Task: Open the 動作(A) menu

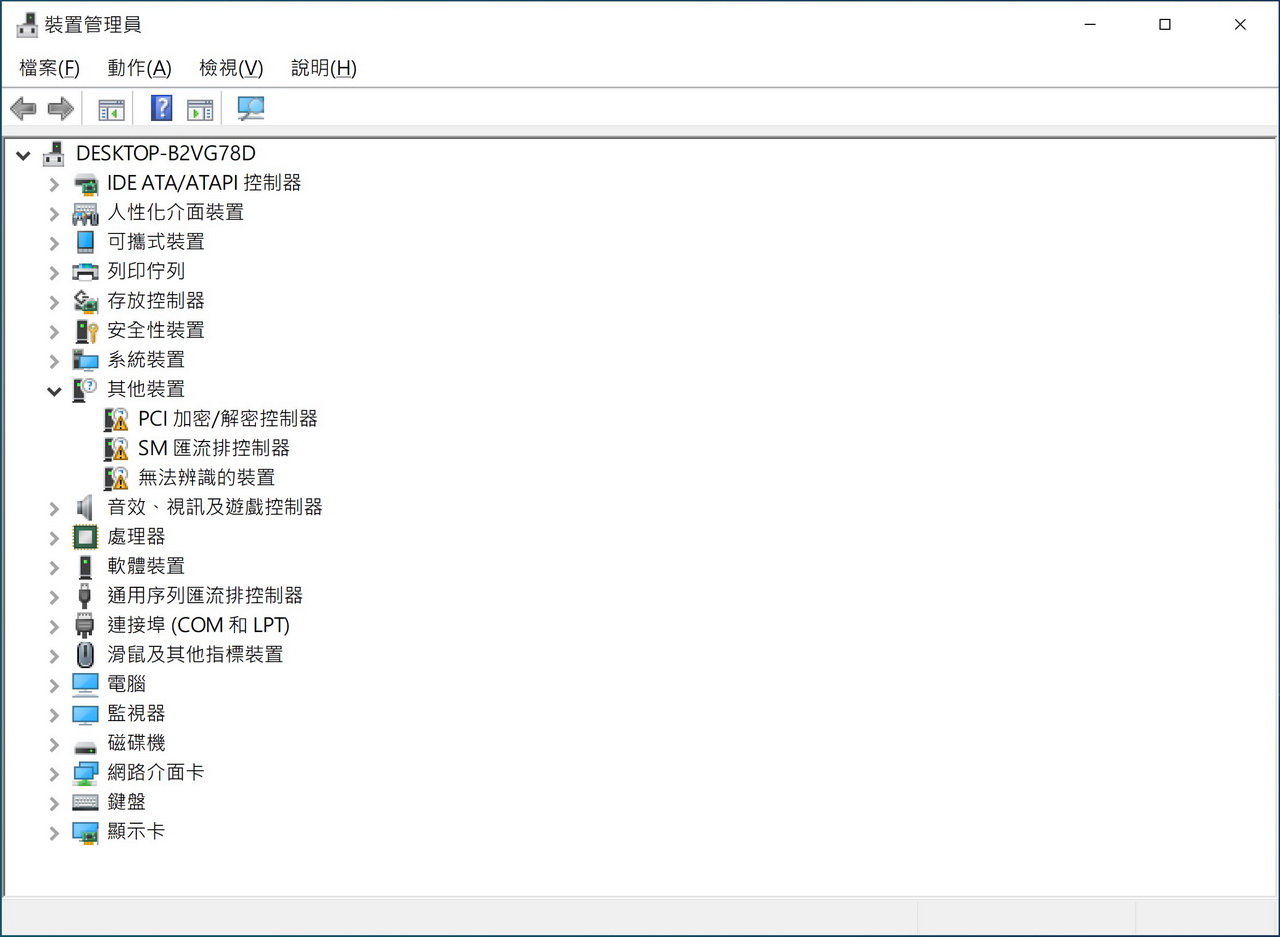Action: pyautogui.click(x=139, y=68)
